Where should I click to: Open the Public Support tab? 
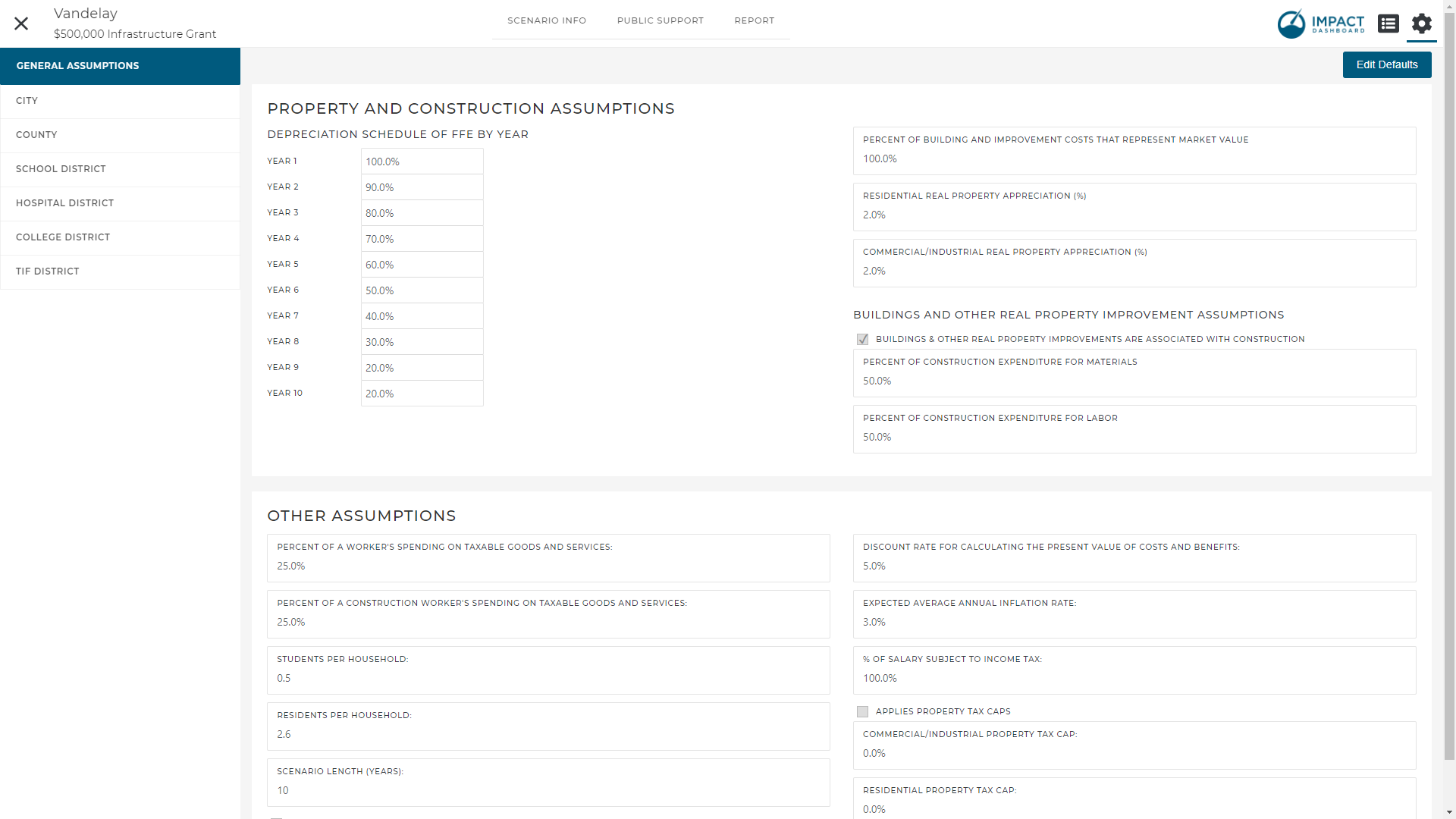(661, 20)
